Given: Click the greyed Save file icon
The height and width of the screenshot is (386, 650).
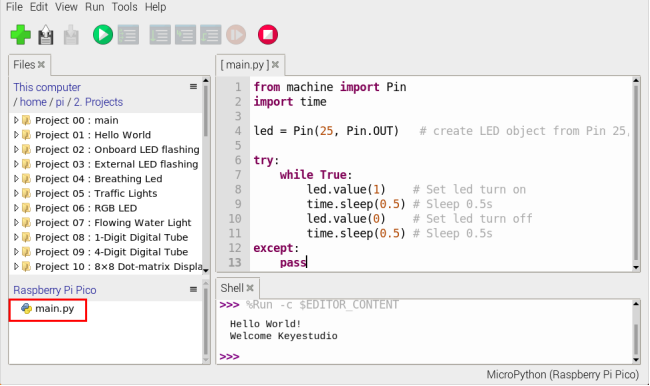Looking at the screenshot, I should pos(71,35).
